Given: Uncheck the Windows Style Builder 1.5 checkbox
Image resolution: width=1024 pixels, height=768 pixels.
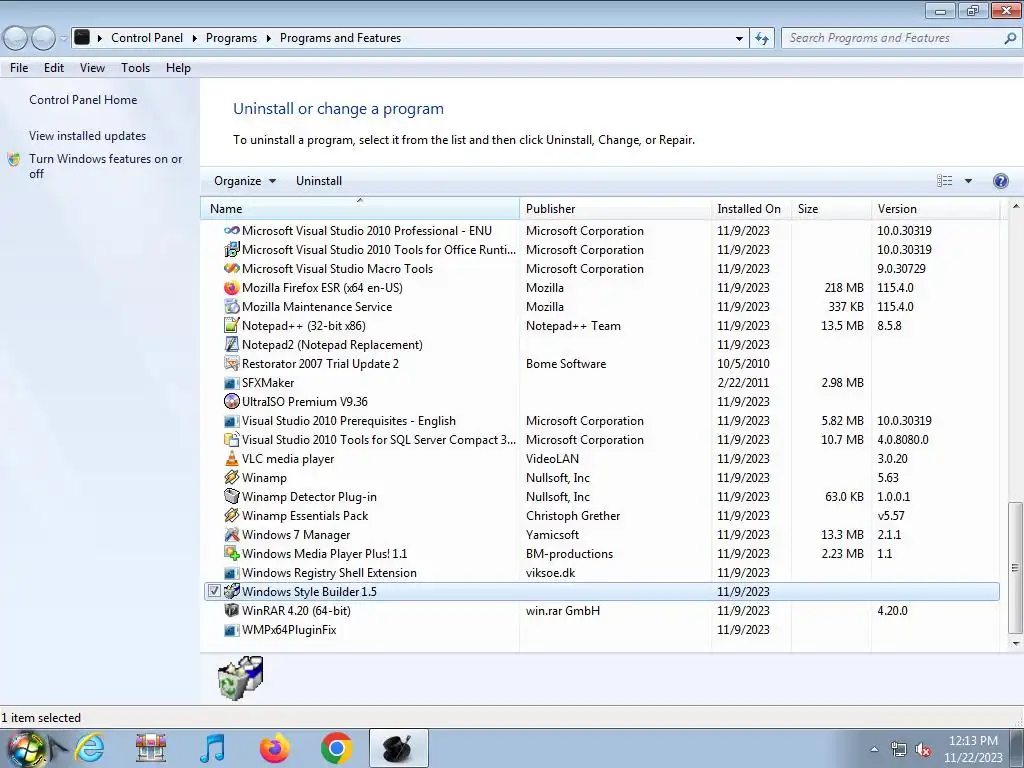Looking at the screenshot, I should pos(214,591).
